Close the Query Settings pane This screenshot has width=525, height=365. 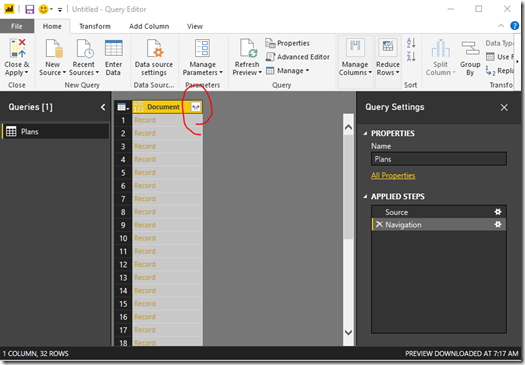coord(504,107)
